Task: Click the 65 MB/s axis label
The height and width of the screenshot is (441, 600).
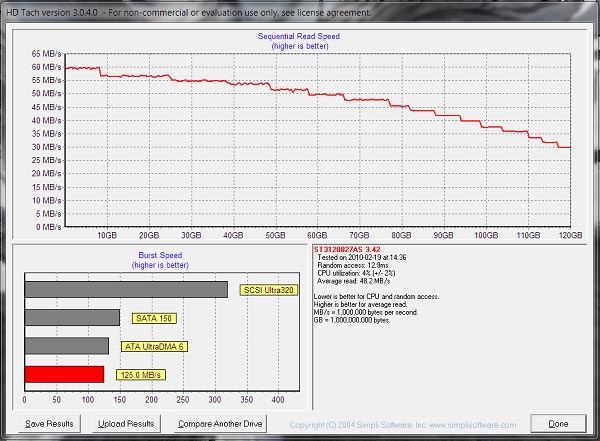Action: pos(46,54)
